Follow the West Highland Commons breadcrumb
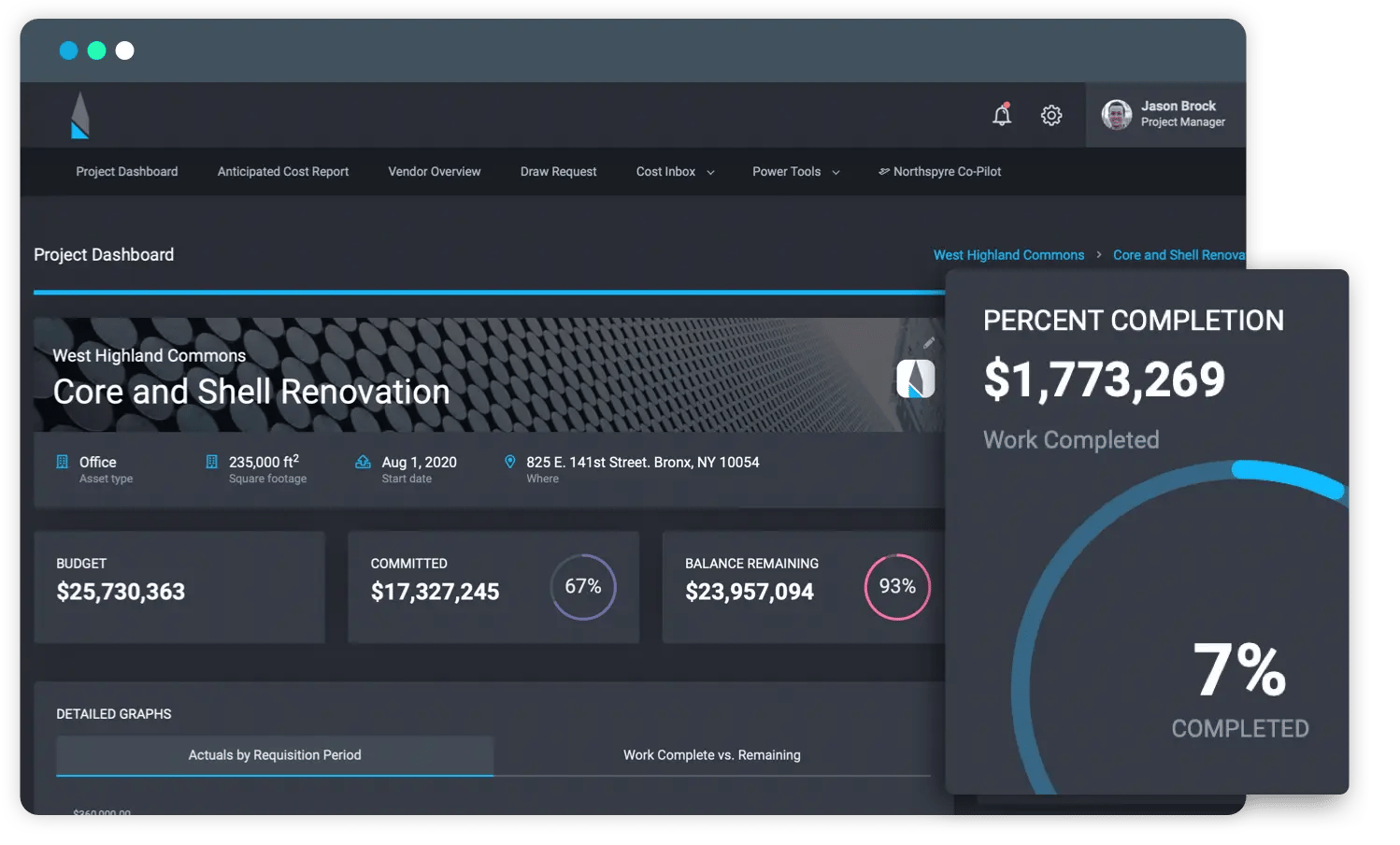Viewport: 1400px width, 845px height. [x=1008, y=255]
